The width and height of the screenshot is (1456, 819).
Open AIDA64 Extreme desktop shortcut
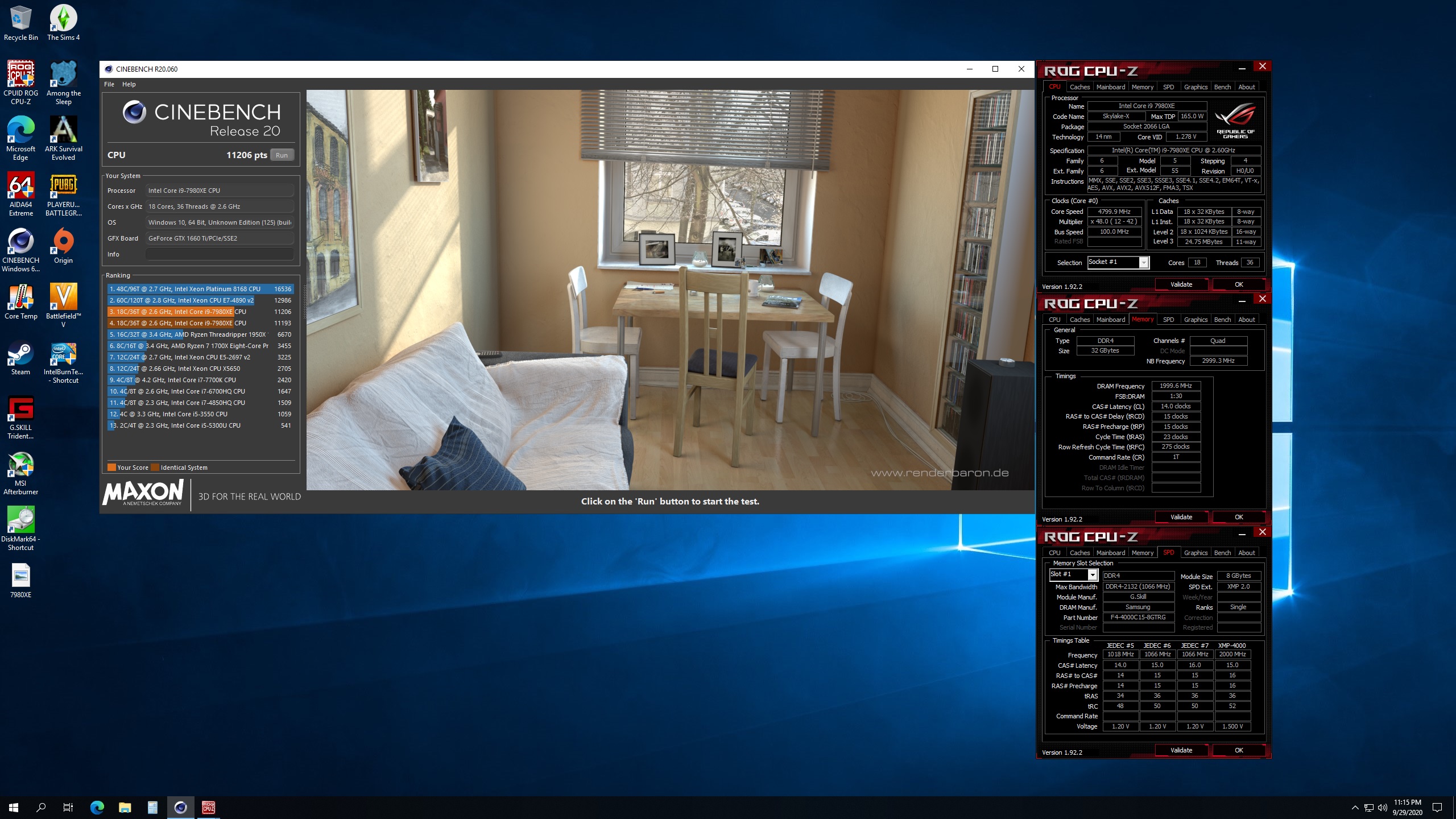[x=21, y=195]
